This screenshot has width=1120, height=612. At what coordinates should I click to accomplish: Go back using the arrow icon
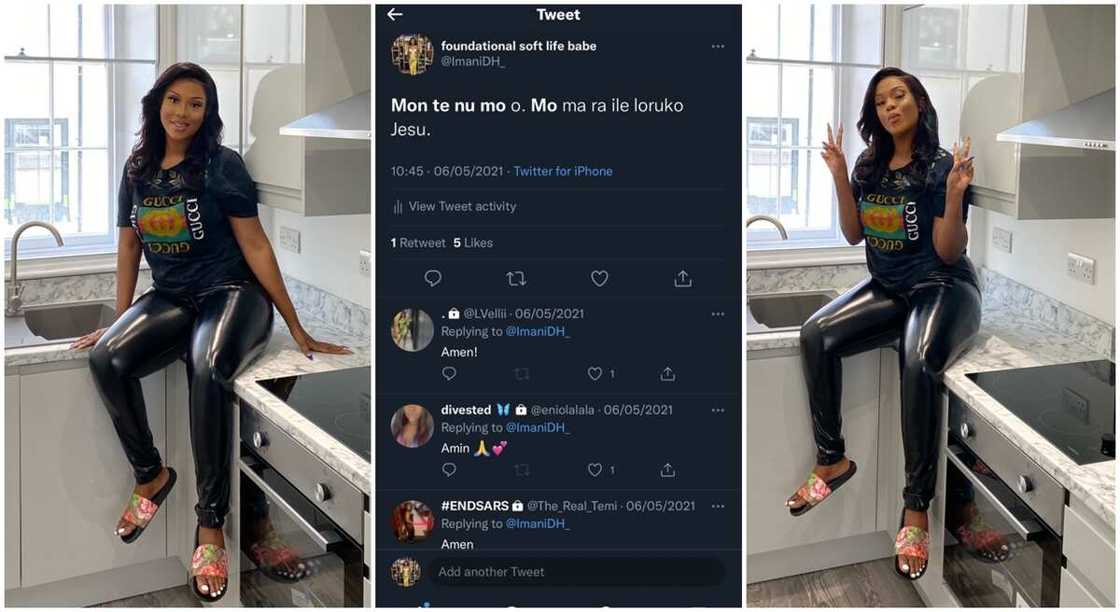tap(395, 14)
